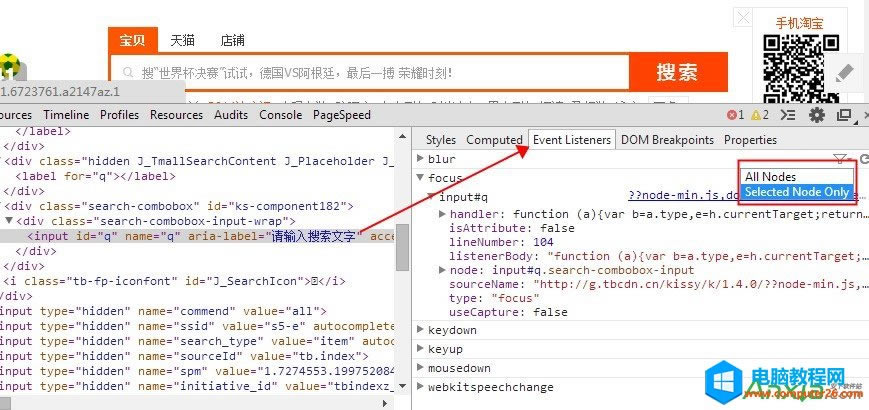869x410 pixels.
Task: Click the red error count icon
Action: point(732,115)
